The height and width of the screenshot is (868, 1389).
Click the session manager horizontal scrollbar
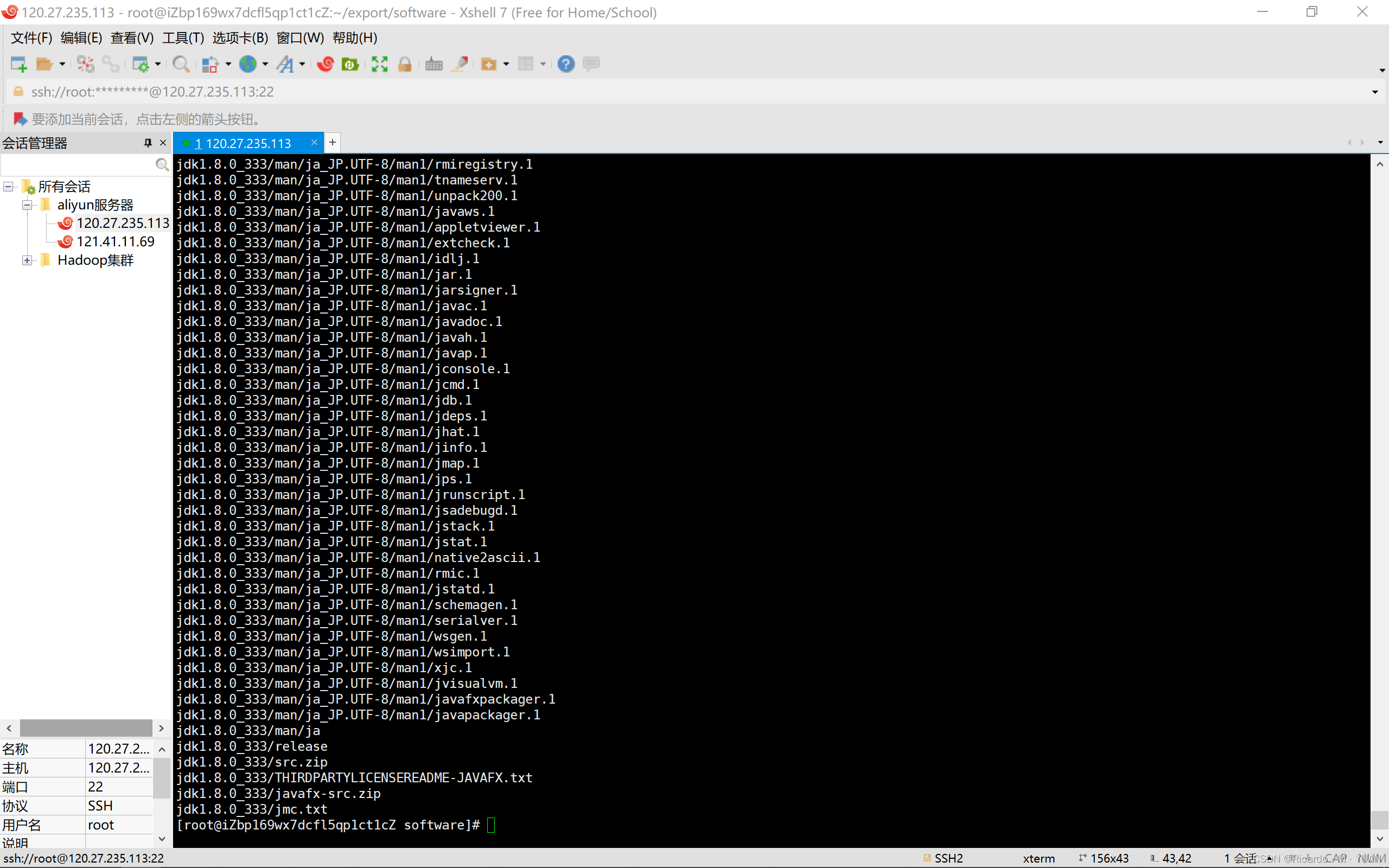(85, 728)
